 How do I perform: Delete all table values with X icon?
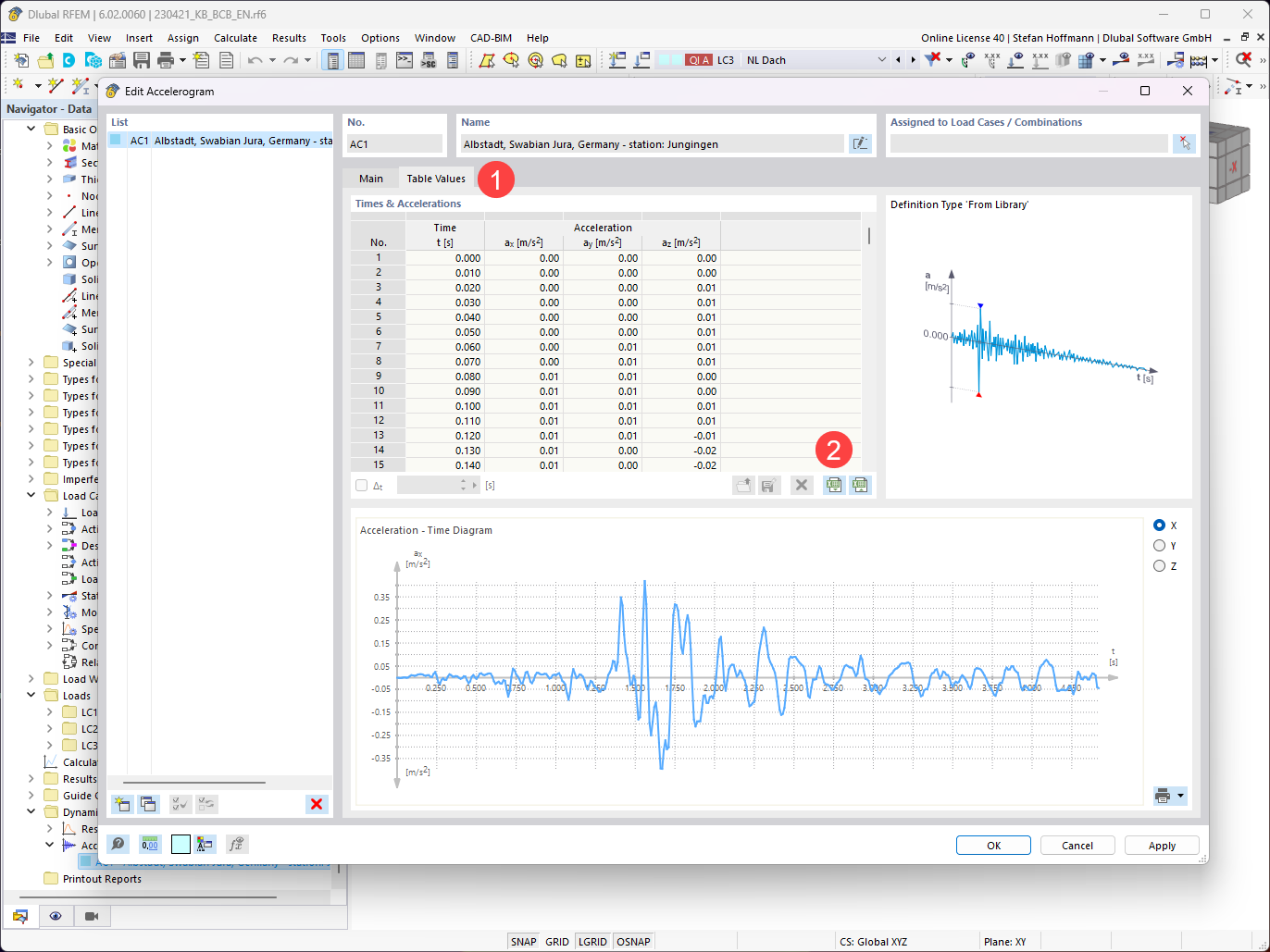802,484
